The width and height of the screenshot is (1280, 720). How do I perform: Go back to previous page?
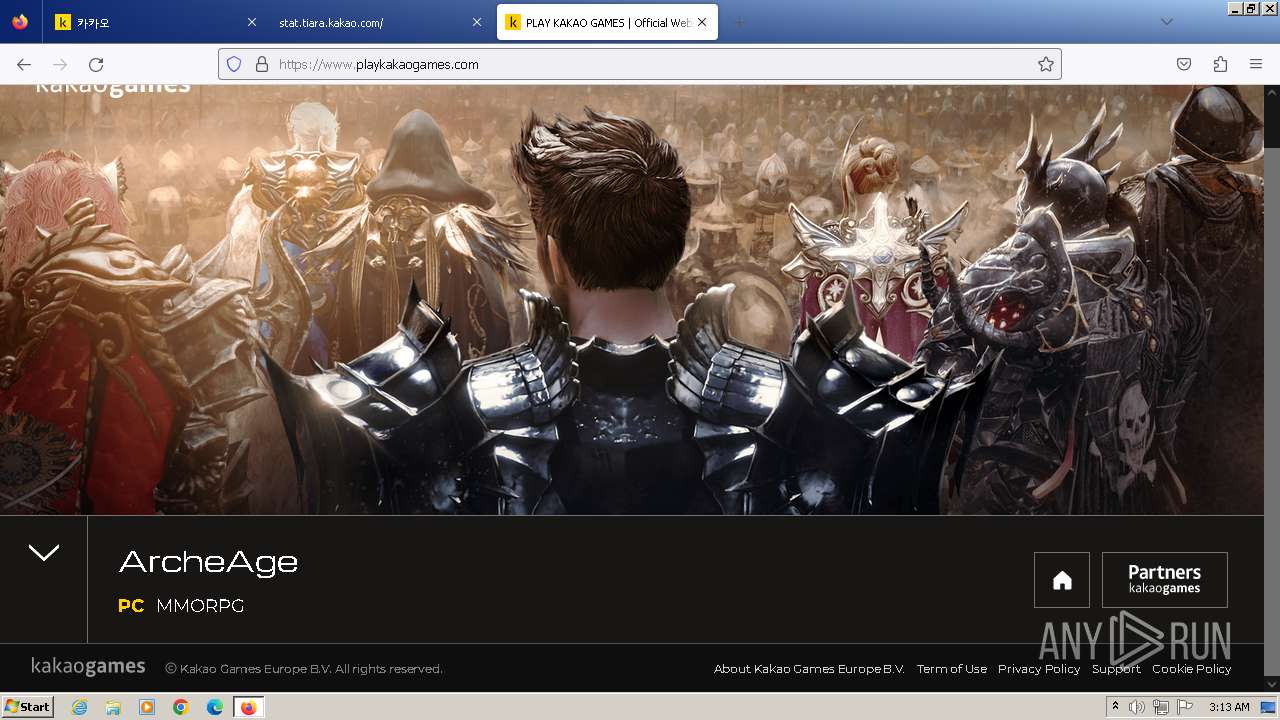point(24,64)
